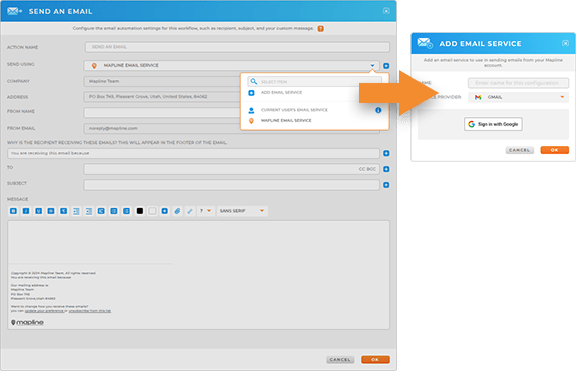Image resolution: width=576 pixels, height=371 pixels.
Task: Click the blue icon right of indent icons
Action: 101,211
